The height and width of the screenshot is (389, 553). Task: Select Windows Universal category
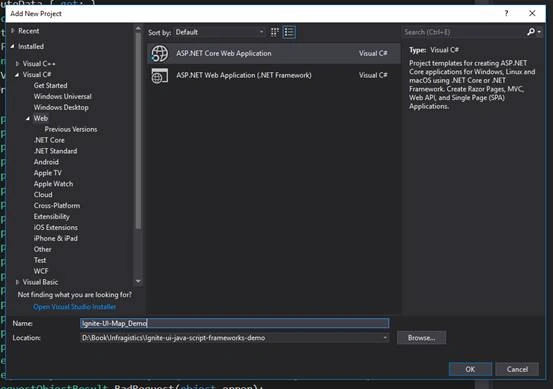click(62, 96)
